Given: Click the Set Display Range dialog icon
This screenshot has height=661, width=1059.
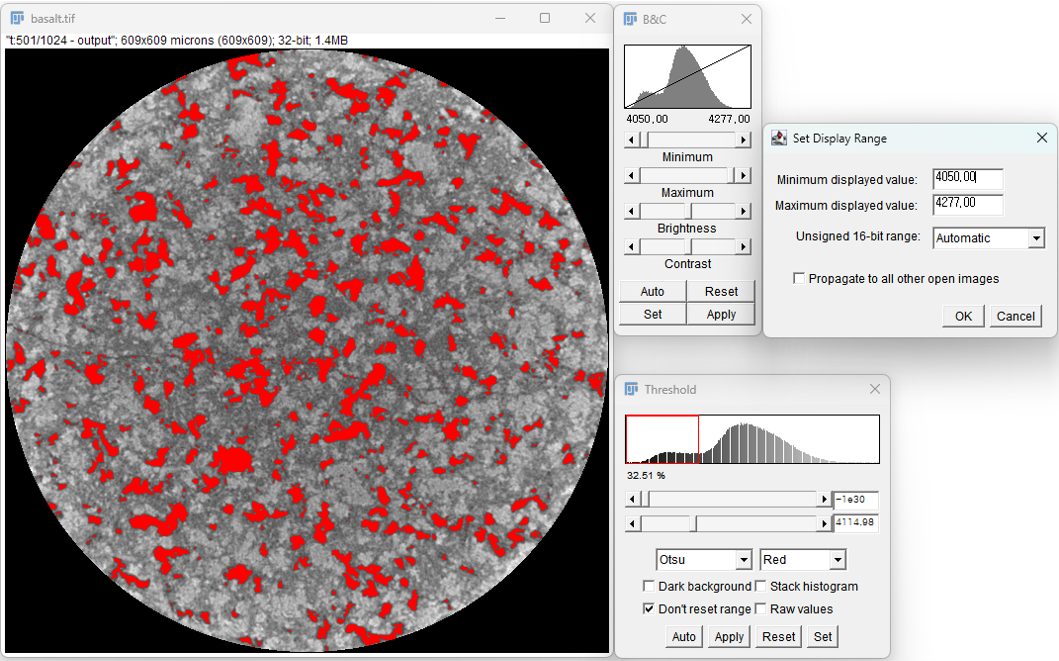Looking at the screenshot, I should (x=780, y=138).
